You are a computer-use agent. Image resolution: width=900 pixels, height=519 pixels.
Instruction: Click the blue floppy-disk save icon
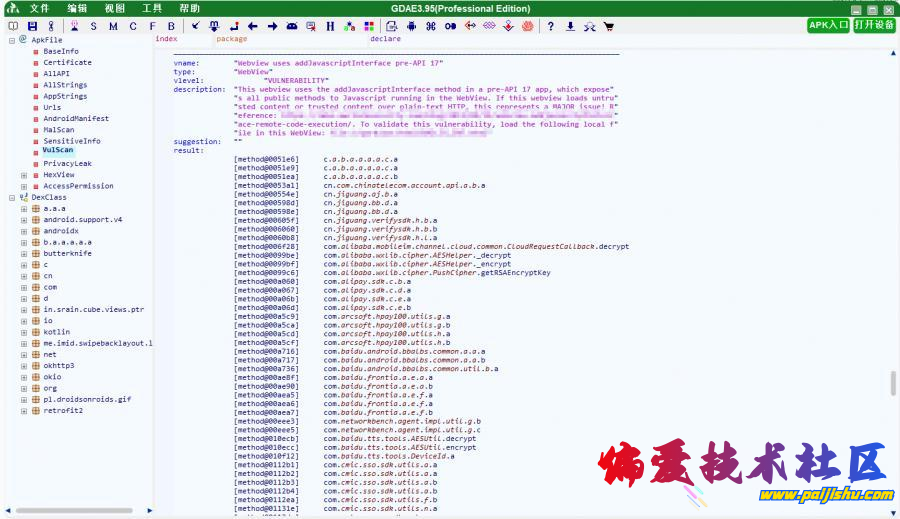tap(32, 26)
